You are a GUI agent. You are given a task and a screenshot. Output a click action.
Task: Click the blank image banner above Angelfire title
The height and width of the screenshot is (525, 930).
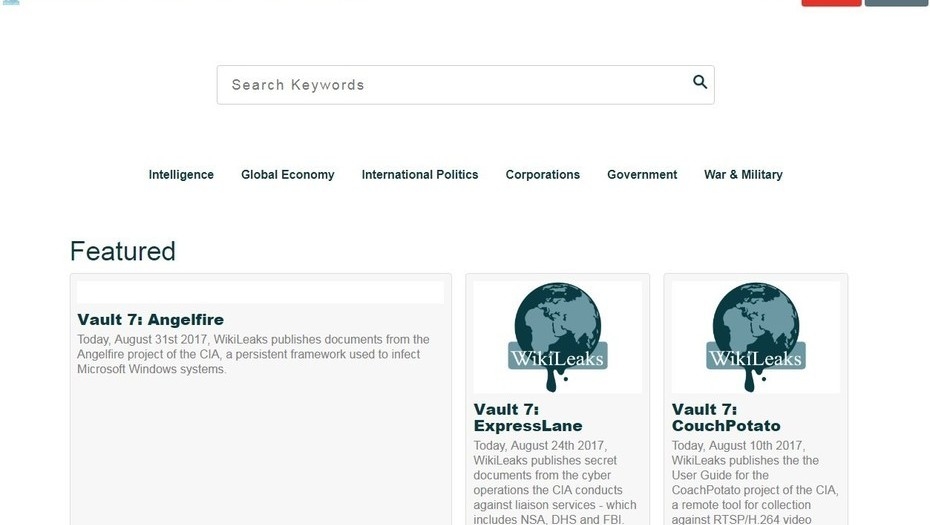click(260, 292)
